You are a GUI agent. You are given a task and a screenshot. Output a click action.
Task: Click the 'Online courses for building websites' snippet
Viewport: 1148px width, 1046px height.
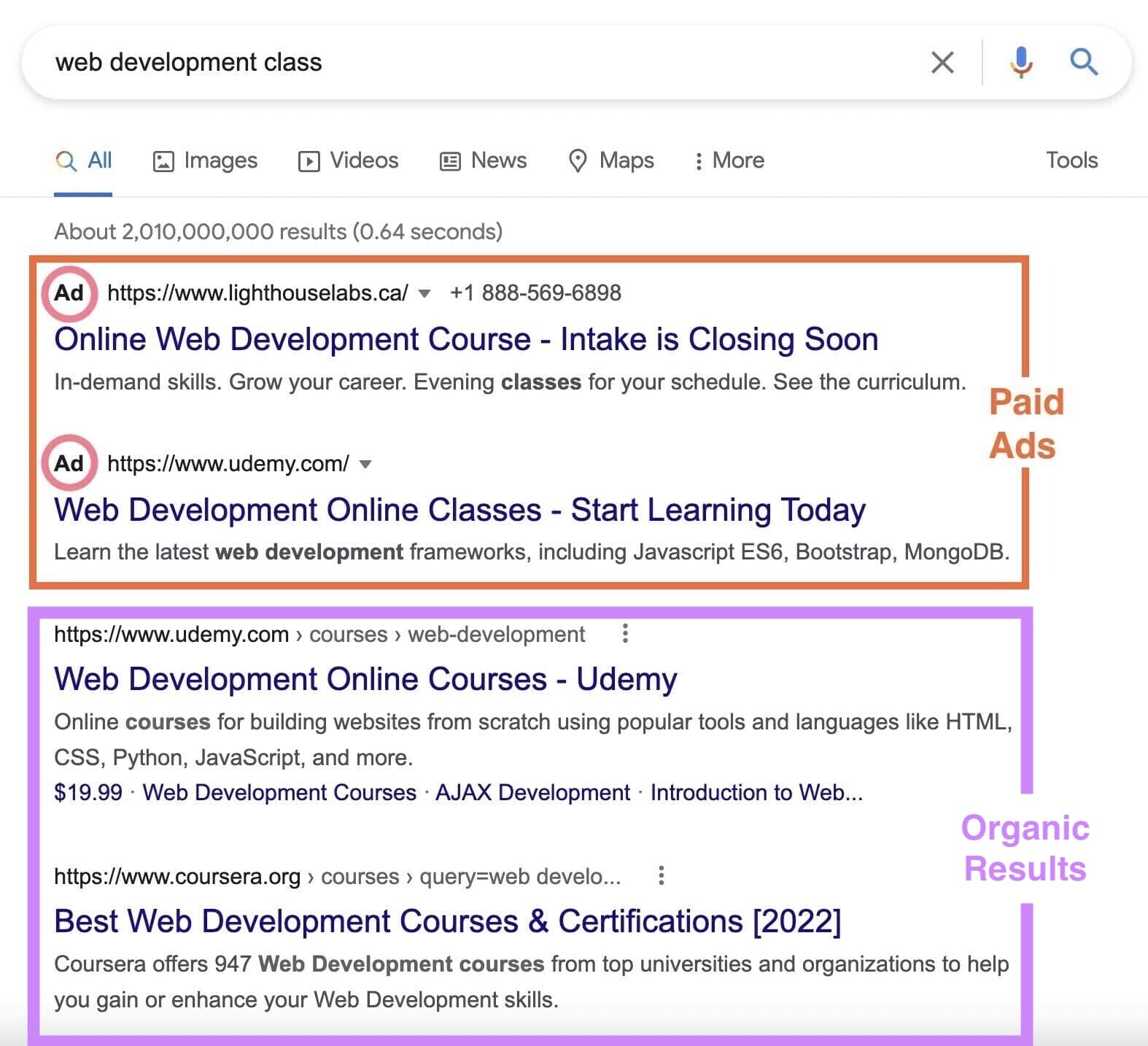(533, 740)
